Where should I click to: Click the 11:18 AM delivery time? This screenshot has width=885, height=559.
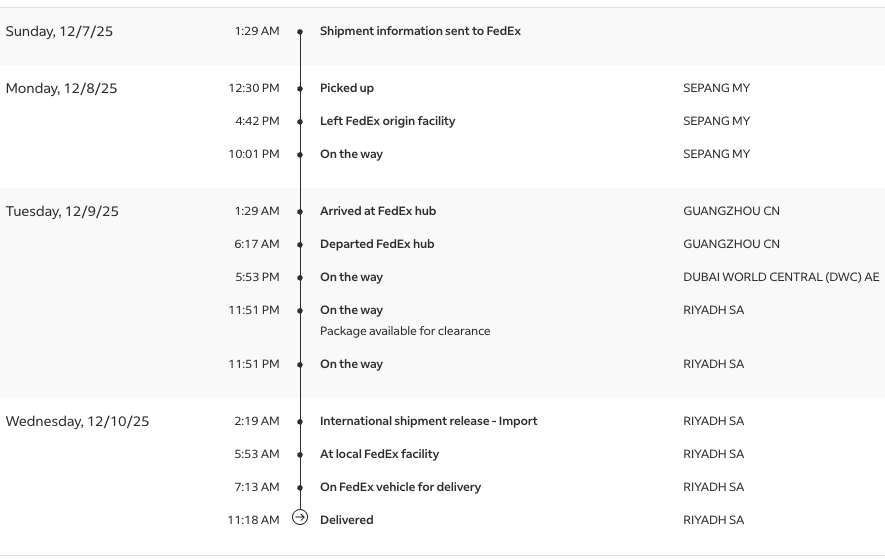point(253,520)
